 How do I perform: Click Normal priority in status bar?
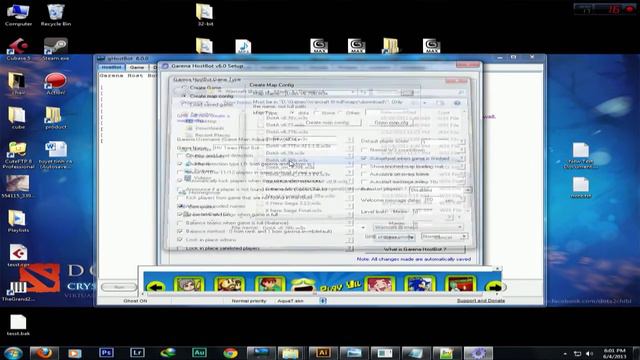coord(249,301)
